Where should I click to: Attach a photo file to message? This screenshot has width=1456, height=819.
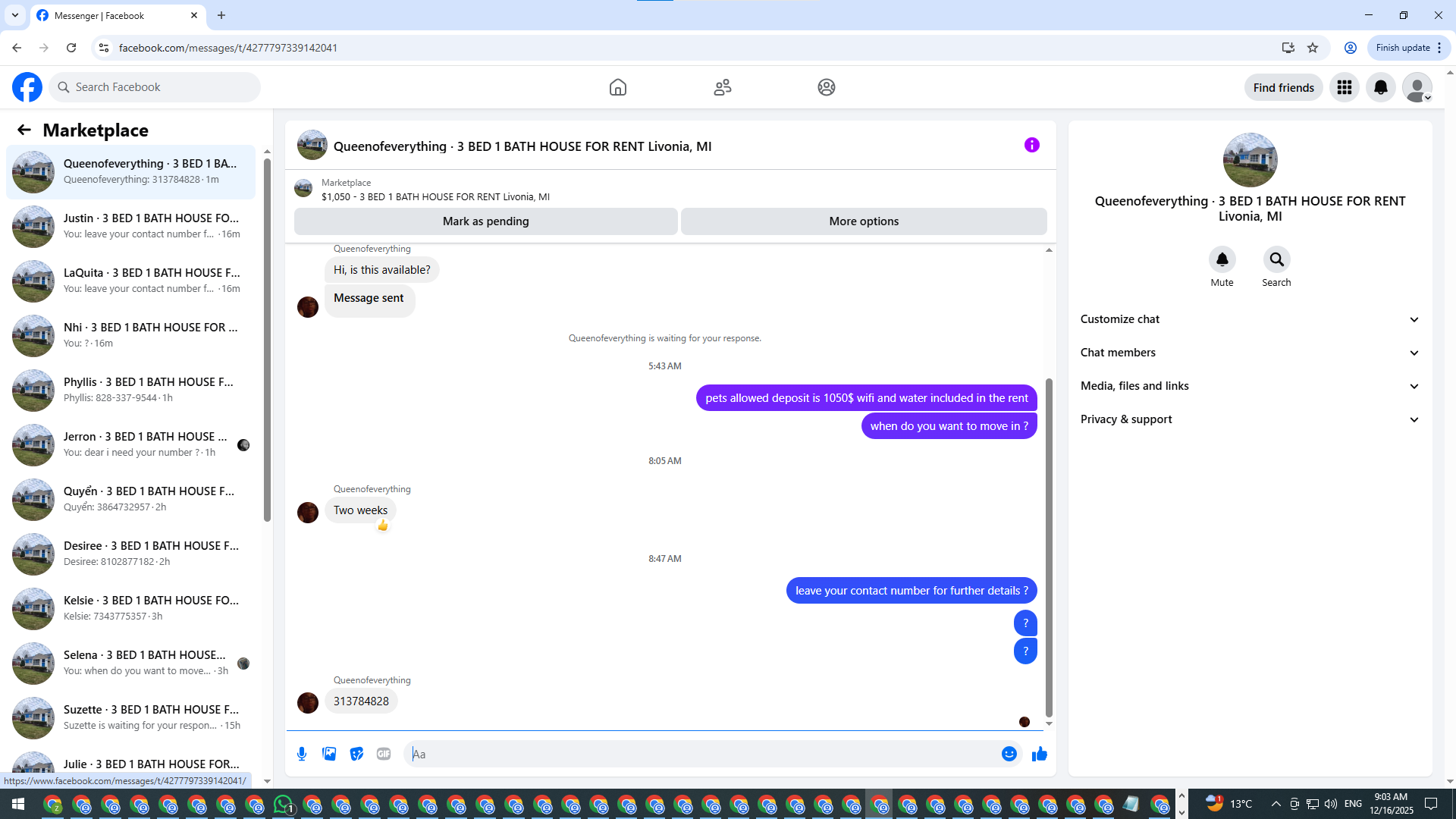(x=329, y=754)
